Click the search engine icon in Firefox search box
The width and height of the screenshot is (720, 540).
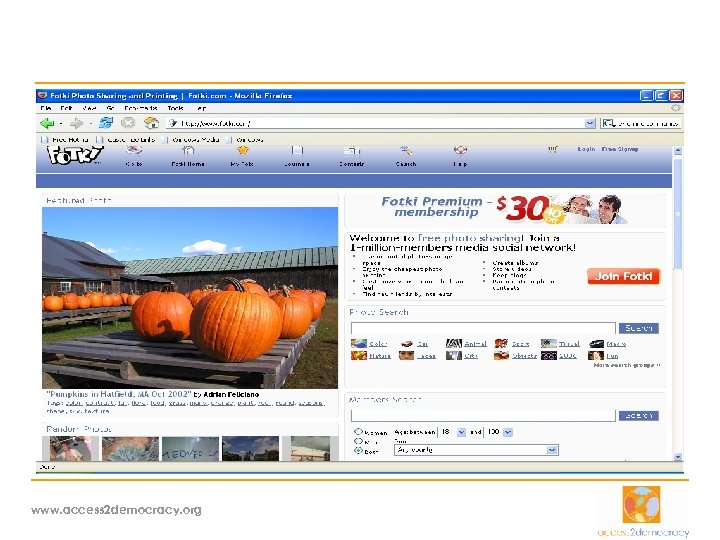[x=608, y=123]
